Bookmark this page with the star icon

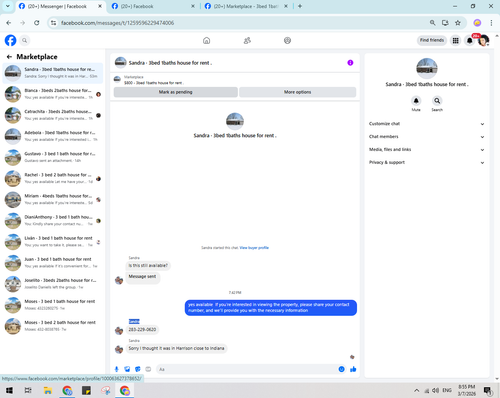(x=458, y=23)
